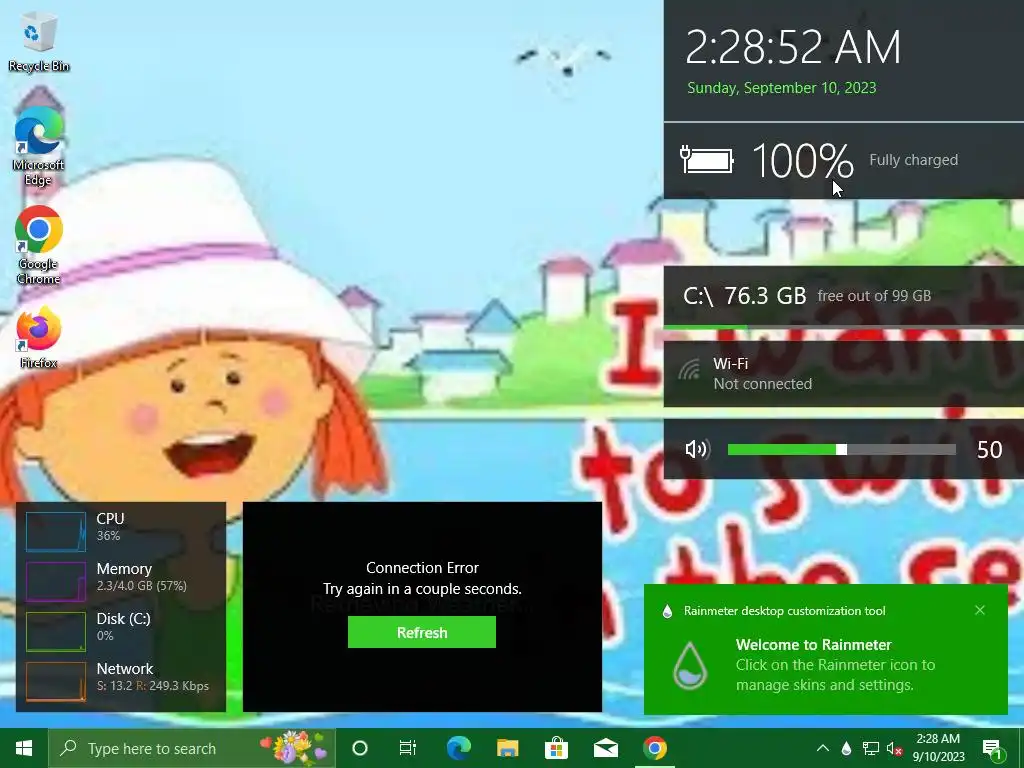Click the Rainmeter desktop customization tool header
1024x768 pixels.
point(784,611)
